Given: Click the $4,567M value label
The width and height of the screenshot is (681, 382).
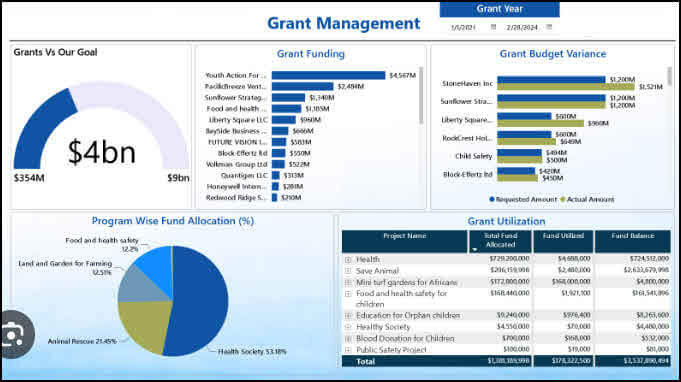Looking at the screenshot, I should pyautogui.click(x=403, y=76).
